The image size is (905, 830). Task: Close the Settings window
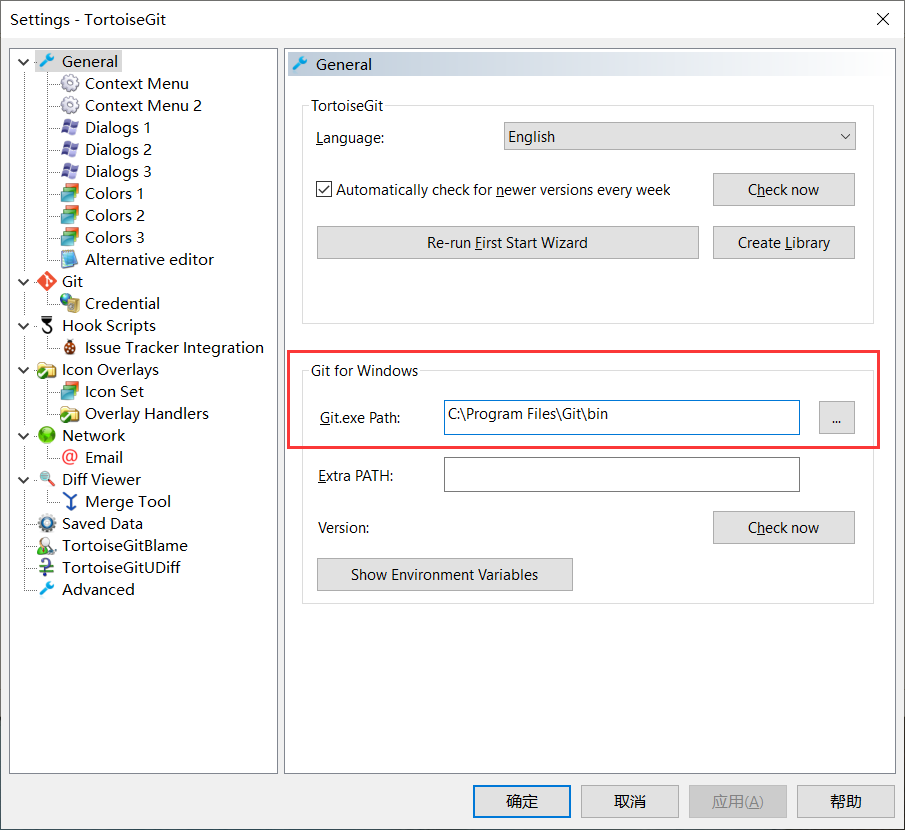(x=882, y=19)
